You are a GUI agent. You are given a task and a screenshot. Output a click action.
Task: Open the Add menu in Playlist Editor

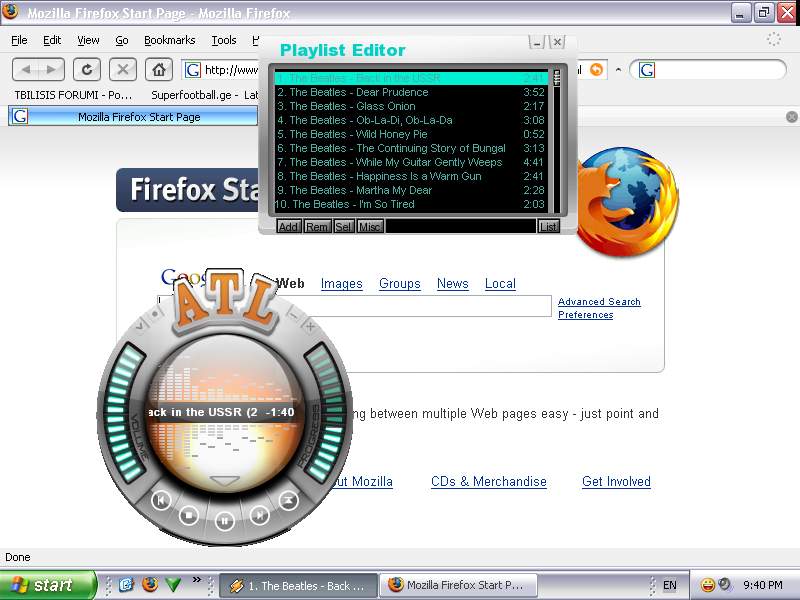288,227
